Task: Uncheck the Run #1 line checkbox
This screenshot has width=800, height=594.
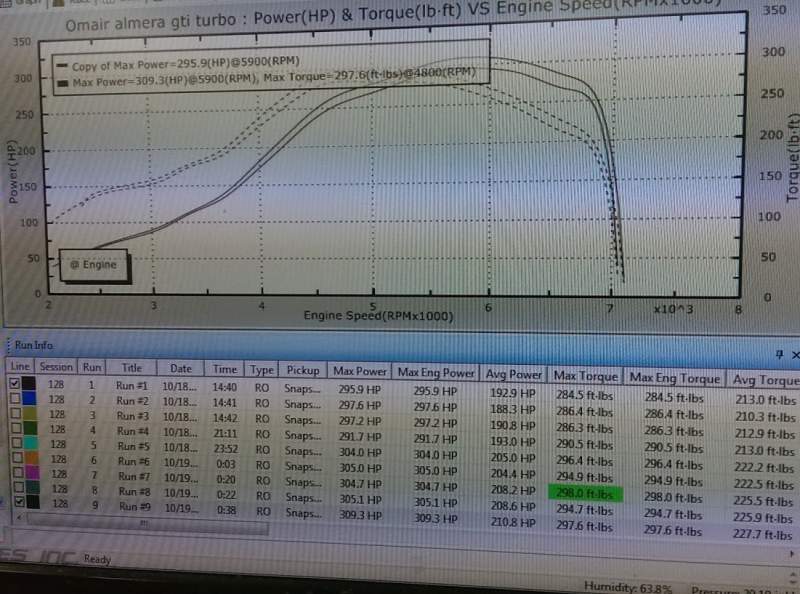Action: pos(15,385)
